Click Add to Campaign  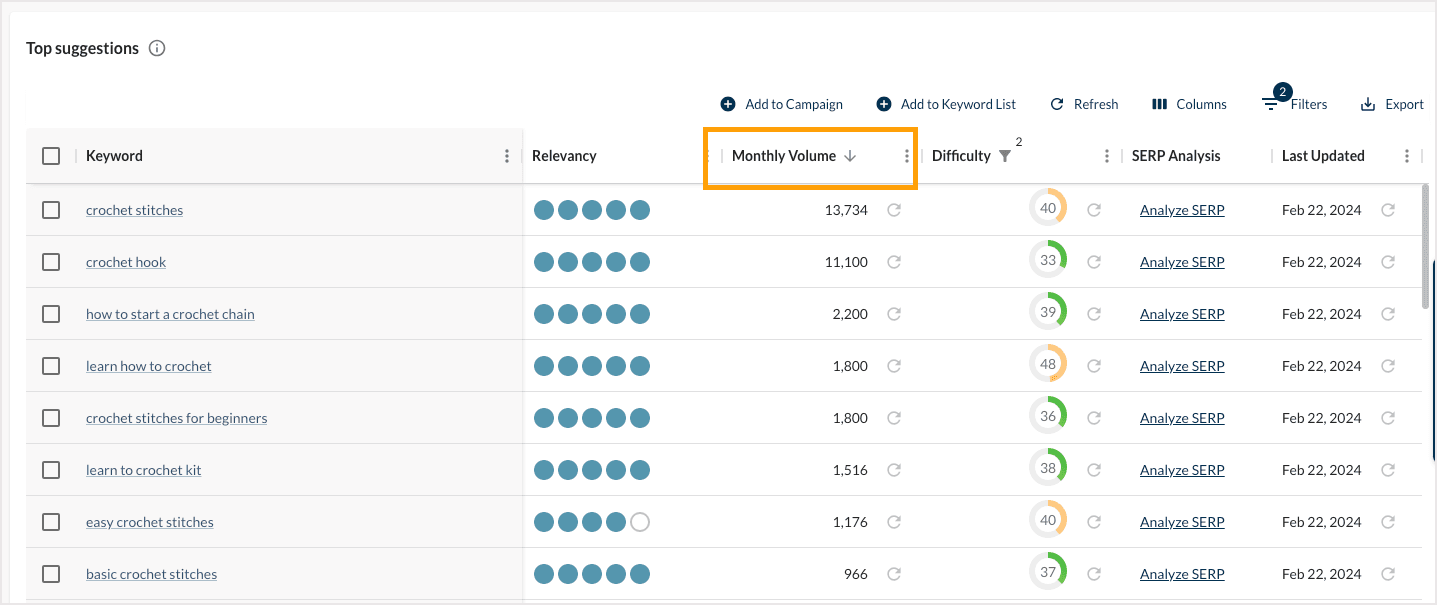coord(782,104)
